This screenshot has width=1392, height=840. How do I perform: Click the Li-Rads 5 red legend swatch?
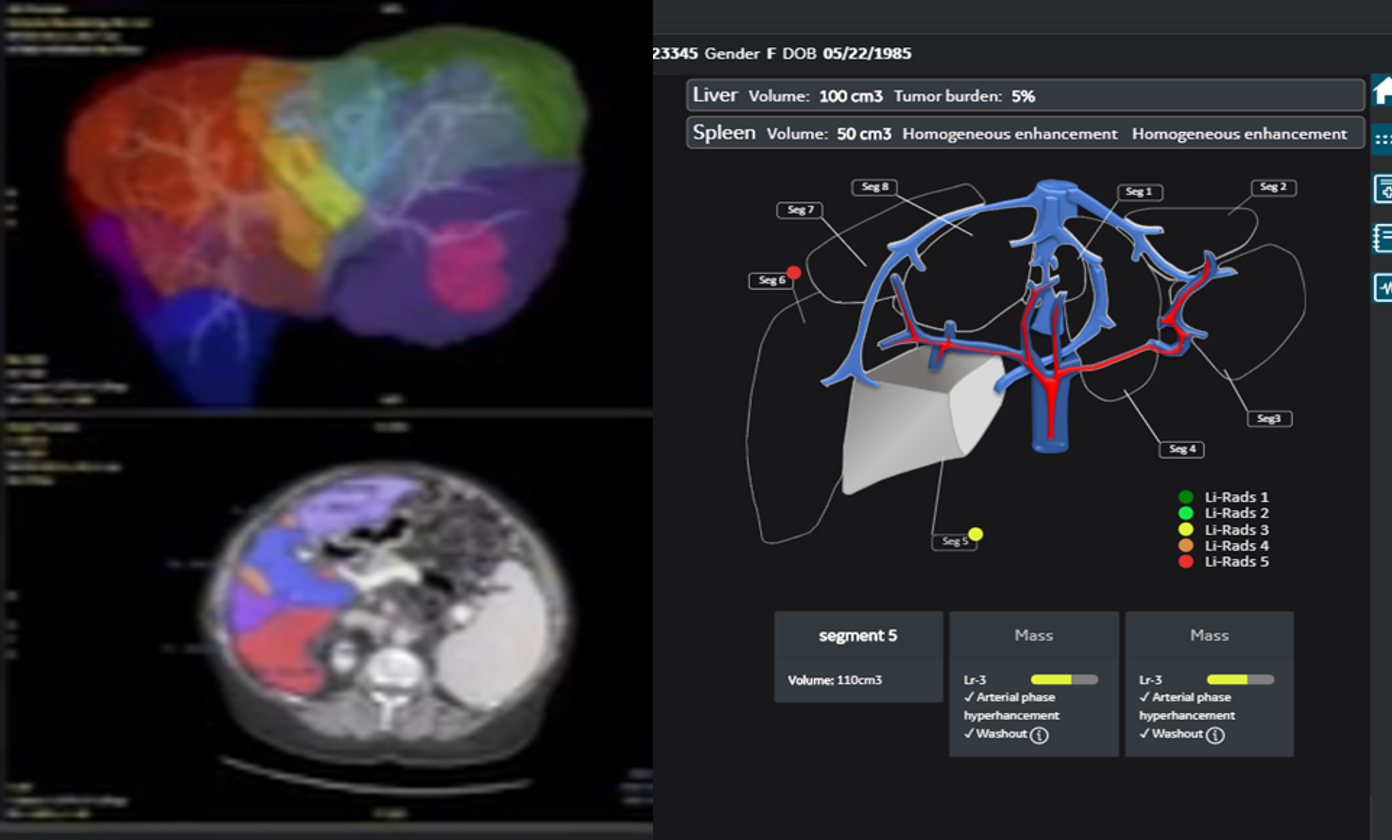1186,562
